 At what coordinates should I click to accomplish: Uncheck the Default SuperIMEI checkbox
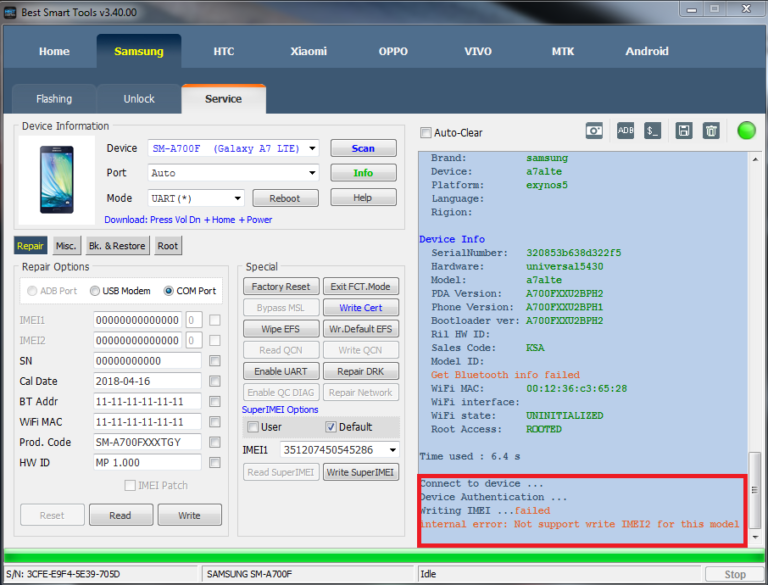pos(331,427)
